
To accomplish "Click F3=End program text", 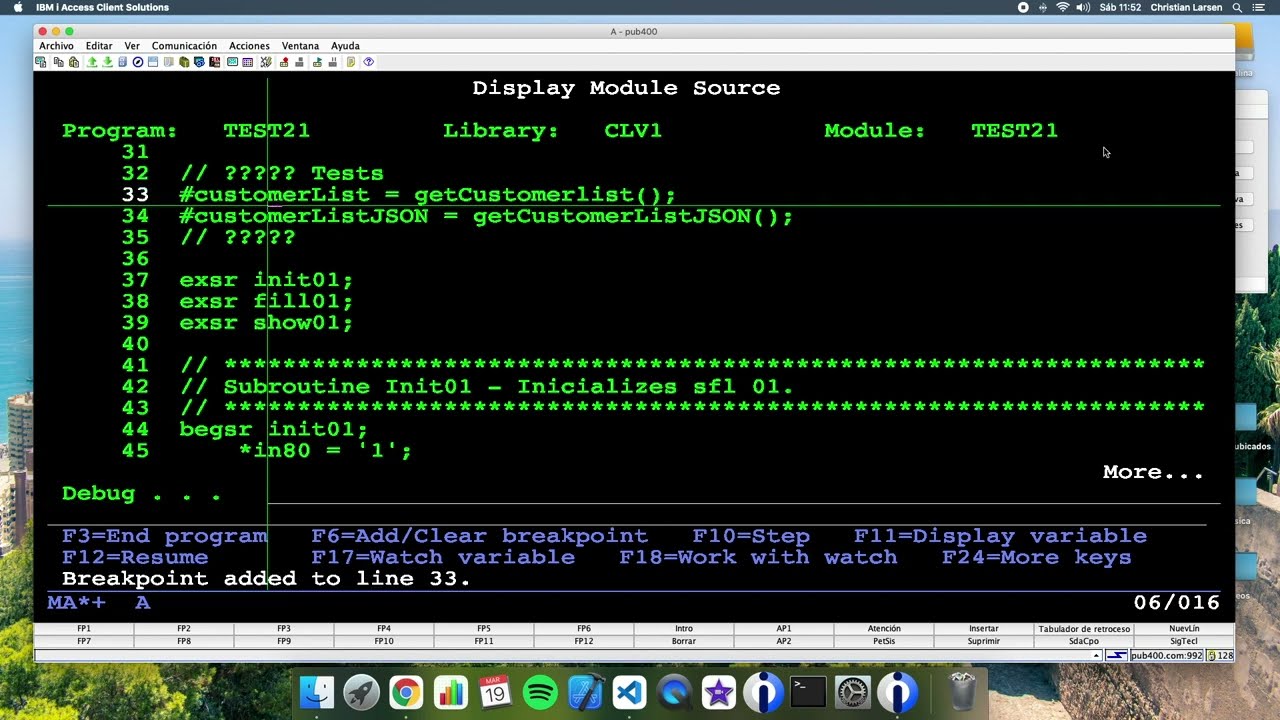I will click(x=164, y=536).
